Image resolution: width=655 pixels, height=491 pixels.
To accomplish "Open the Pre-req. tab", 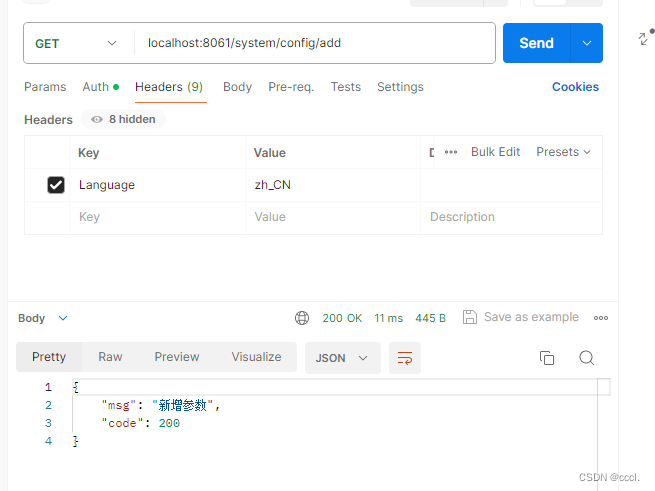I will pyautogui.click(x=291, y=87).
